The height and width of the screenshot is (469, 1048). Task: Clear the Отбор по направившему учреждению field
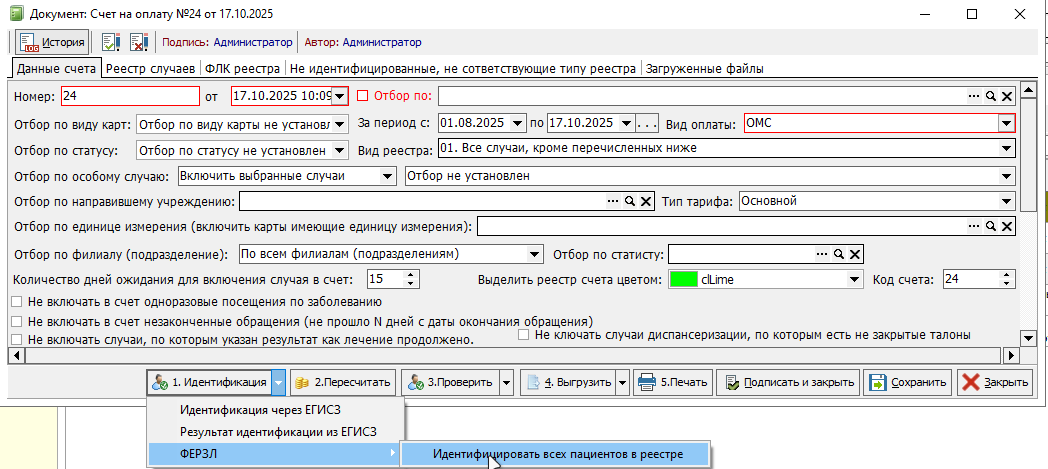coord(646,202)
